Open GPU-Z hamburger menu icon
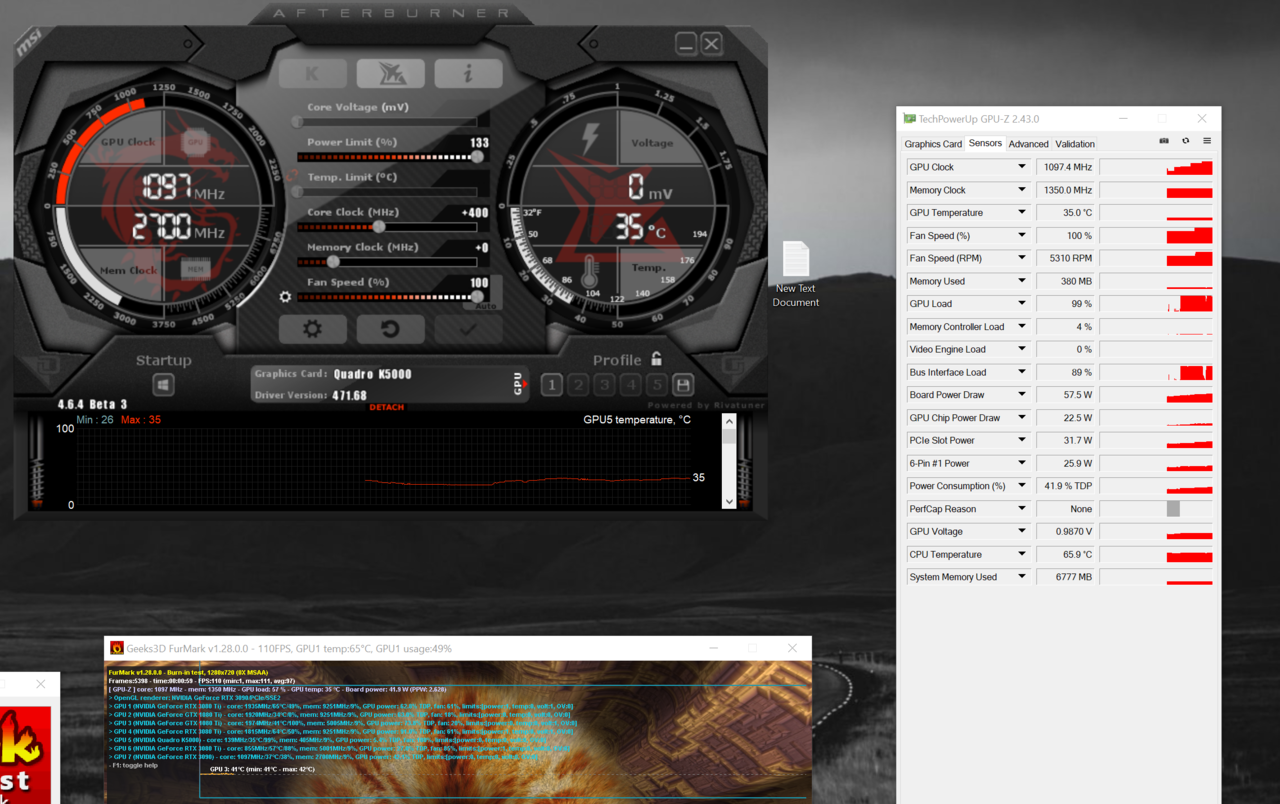Viewport: 1280px width, 804px height. 1207,142
